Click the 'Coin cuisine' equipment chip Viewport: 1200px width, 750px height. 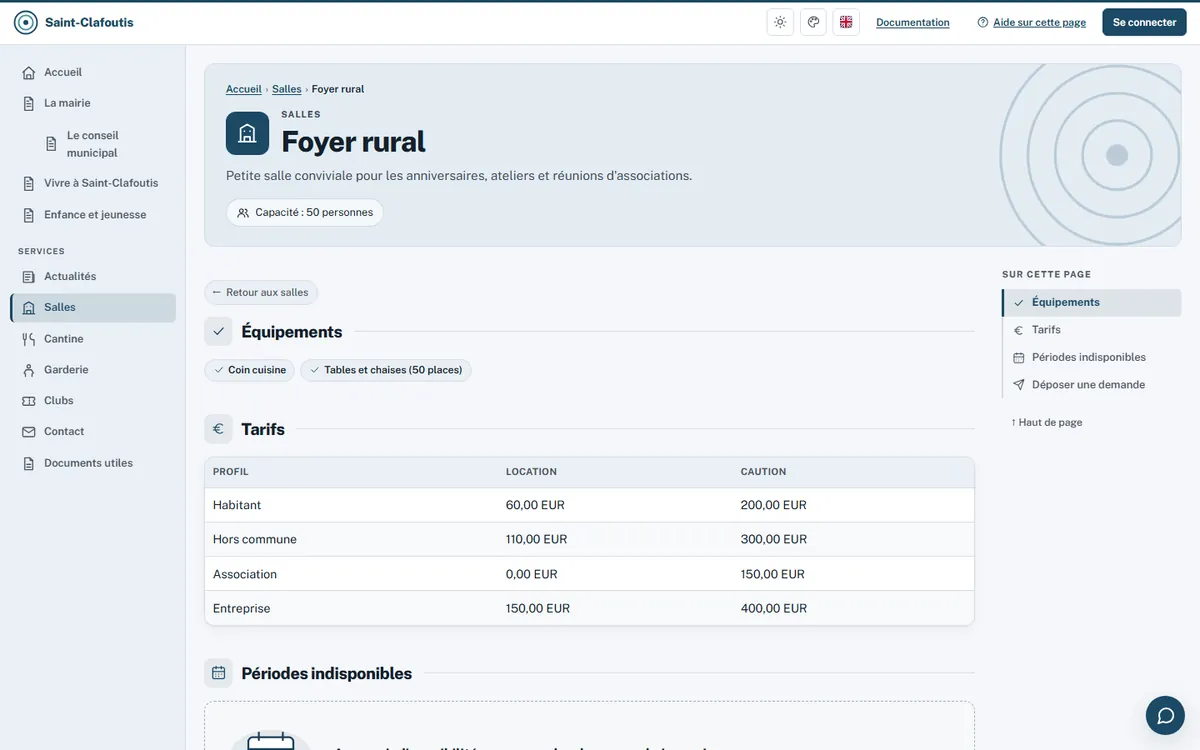coord(250,370)
